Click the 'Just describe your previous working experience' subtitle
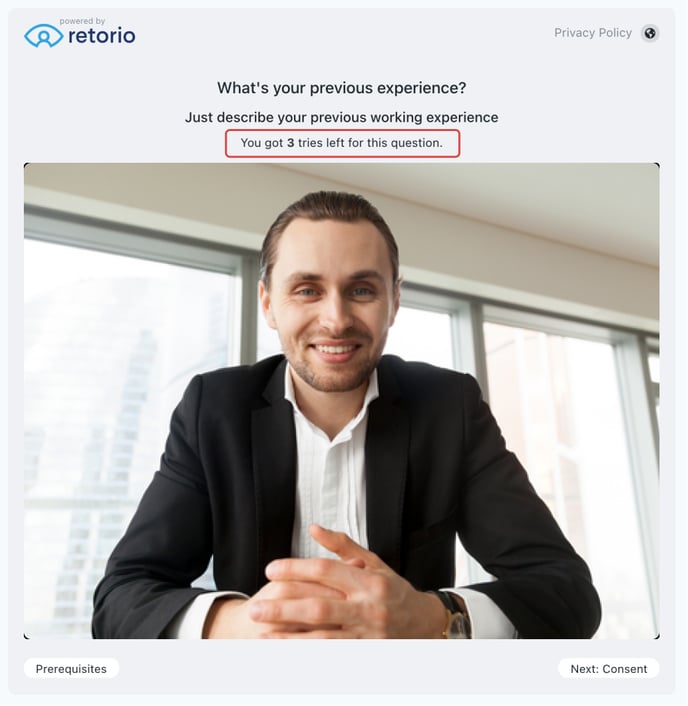Screen dimensions: 688x706 click(x=342, y=117)
